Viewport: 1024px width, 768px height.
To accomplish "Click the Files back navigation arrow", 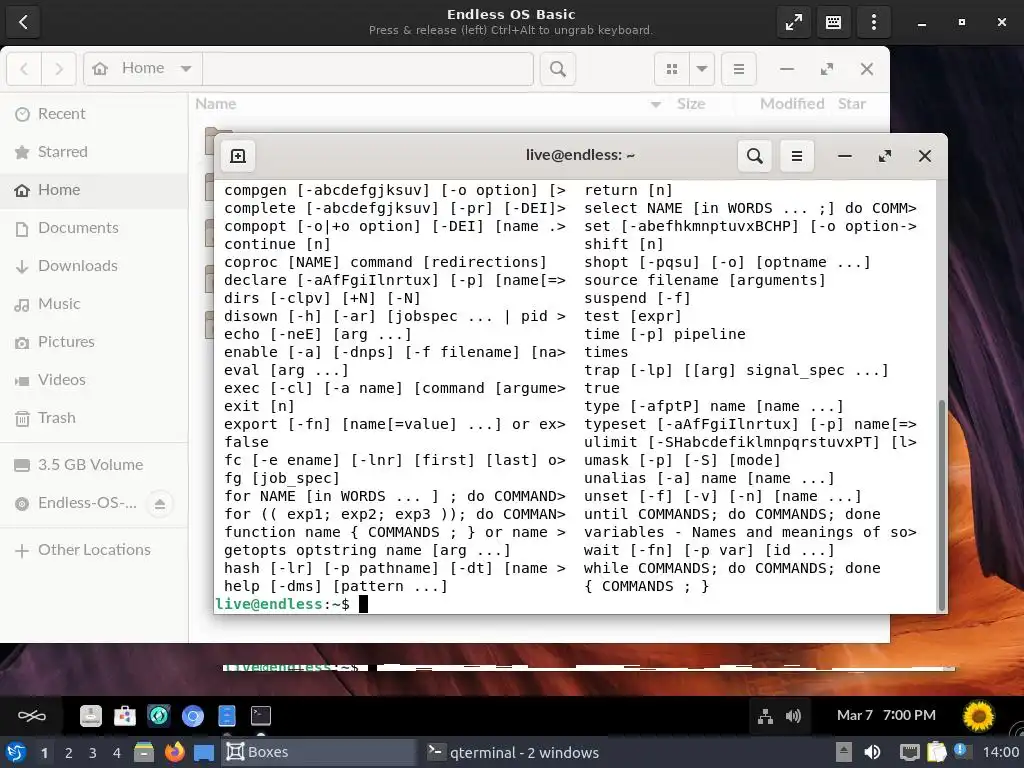I will click(24, 69).
